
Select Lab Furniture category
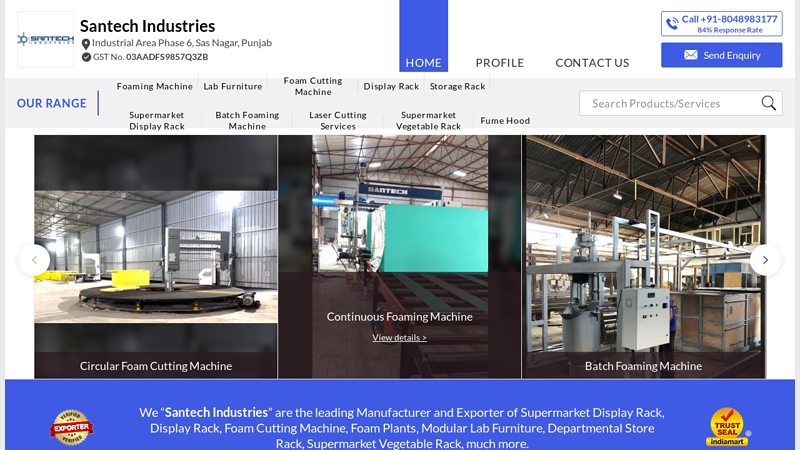233,86
